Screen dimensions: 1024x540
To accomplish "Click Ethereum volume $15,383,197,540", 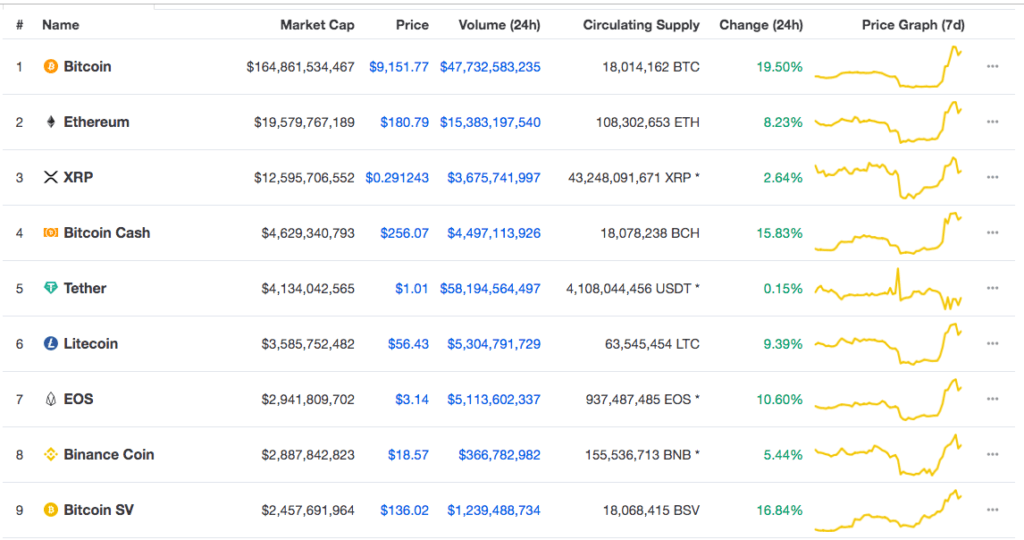I will [490, 122].
